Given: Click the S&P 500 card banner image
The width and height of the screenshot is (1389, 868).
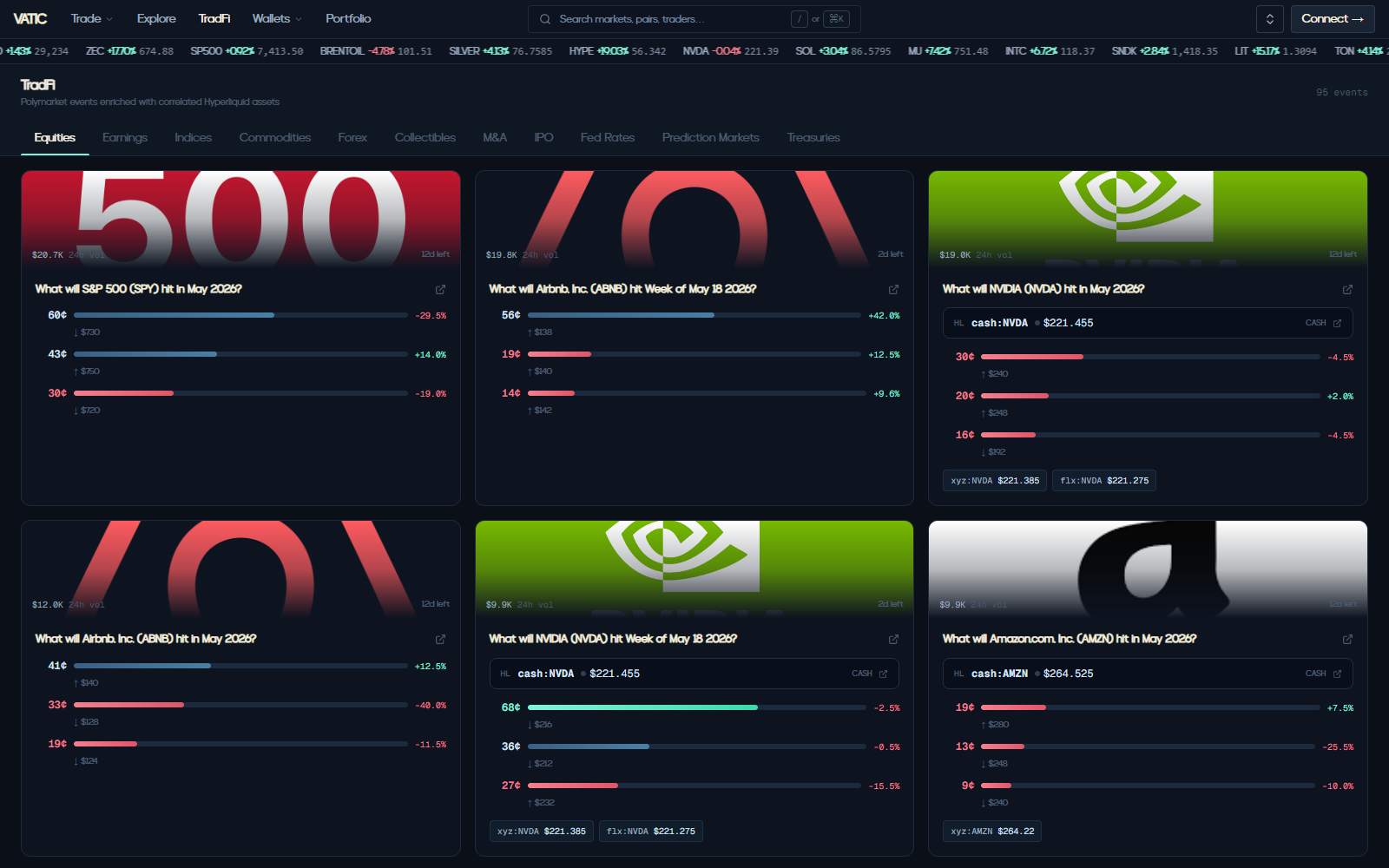Looking at the screenshot, I should pyautogui.click(x=240, y=219).
